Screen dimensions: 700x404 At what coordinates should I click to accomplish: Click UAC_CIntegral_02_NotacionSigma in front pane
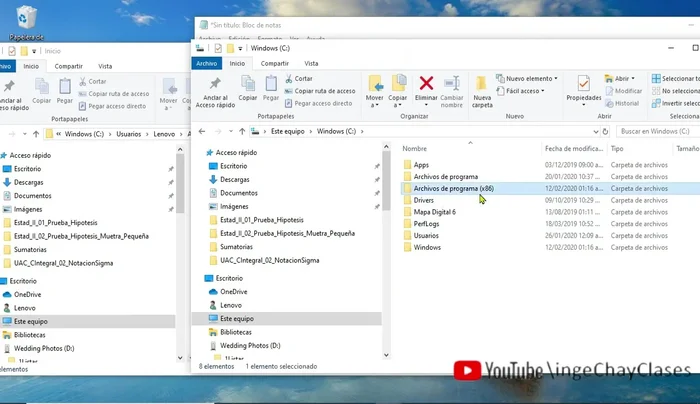(x=264, y=260)
